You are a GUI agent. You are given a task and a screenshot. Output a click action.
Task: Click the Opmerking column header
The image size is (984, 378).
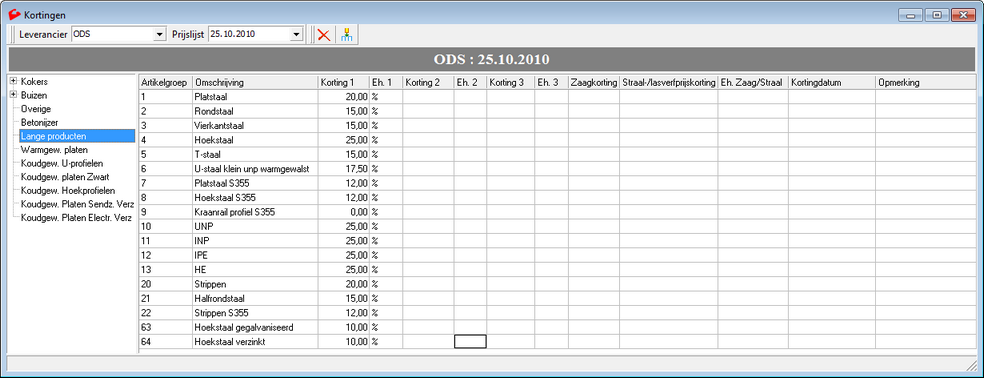click(x=925, y=83)
